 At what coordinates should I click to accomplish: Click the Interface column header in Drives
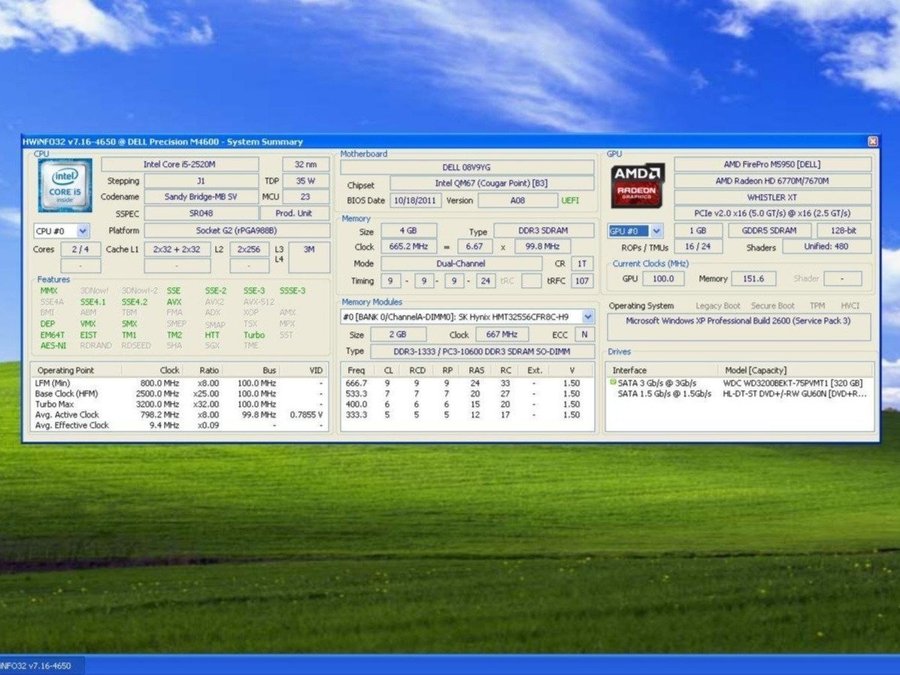630,370
